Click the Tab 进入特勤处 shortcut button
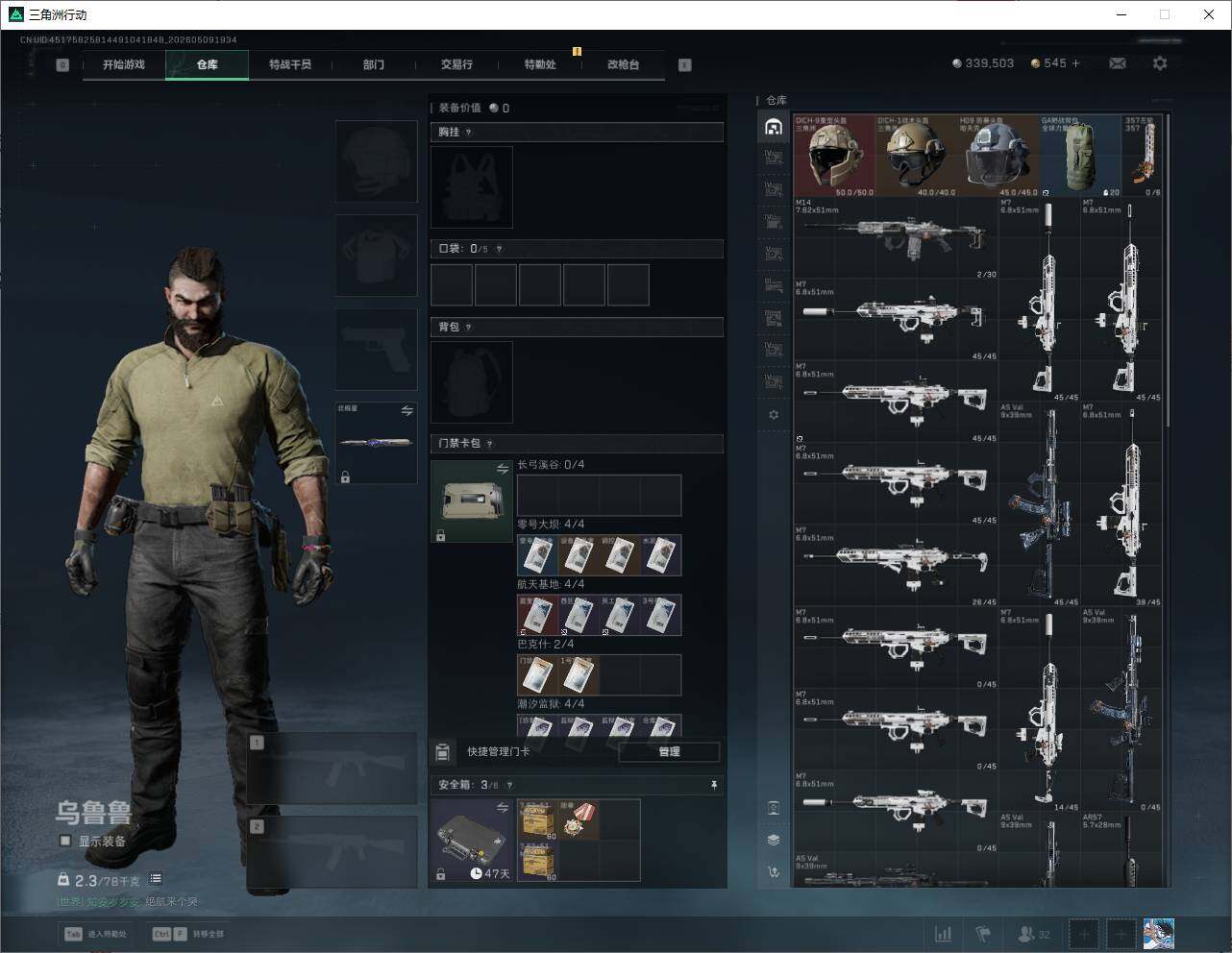The width and height of the screenshot is (1232, 953). coord(95,934)
